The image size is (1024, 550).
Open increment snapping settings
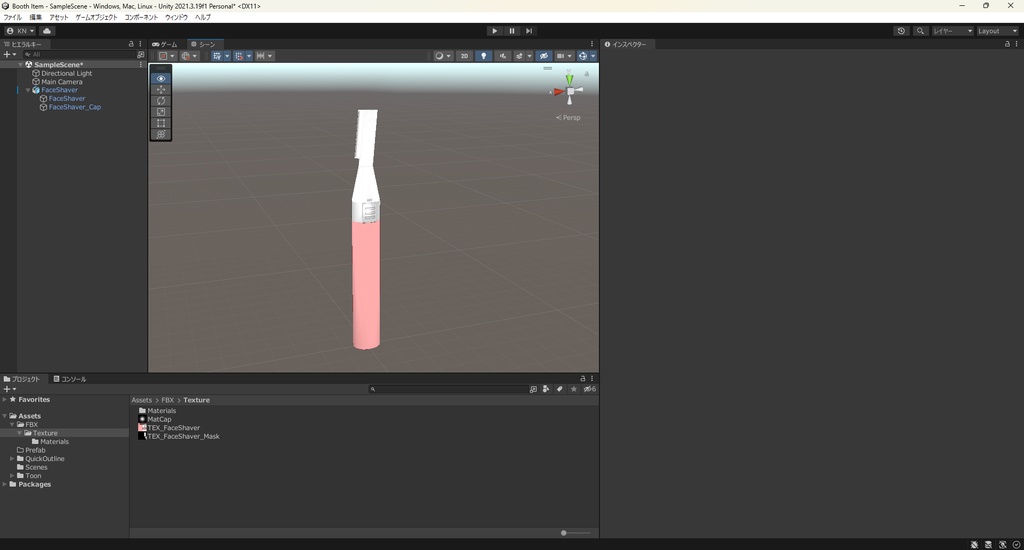[x=264, y=56]
